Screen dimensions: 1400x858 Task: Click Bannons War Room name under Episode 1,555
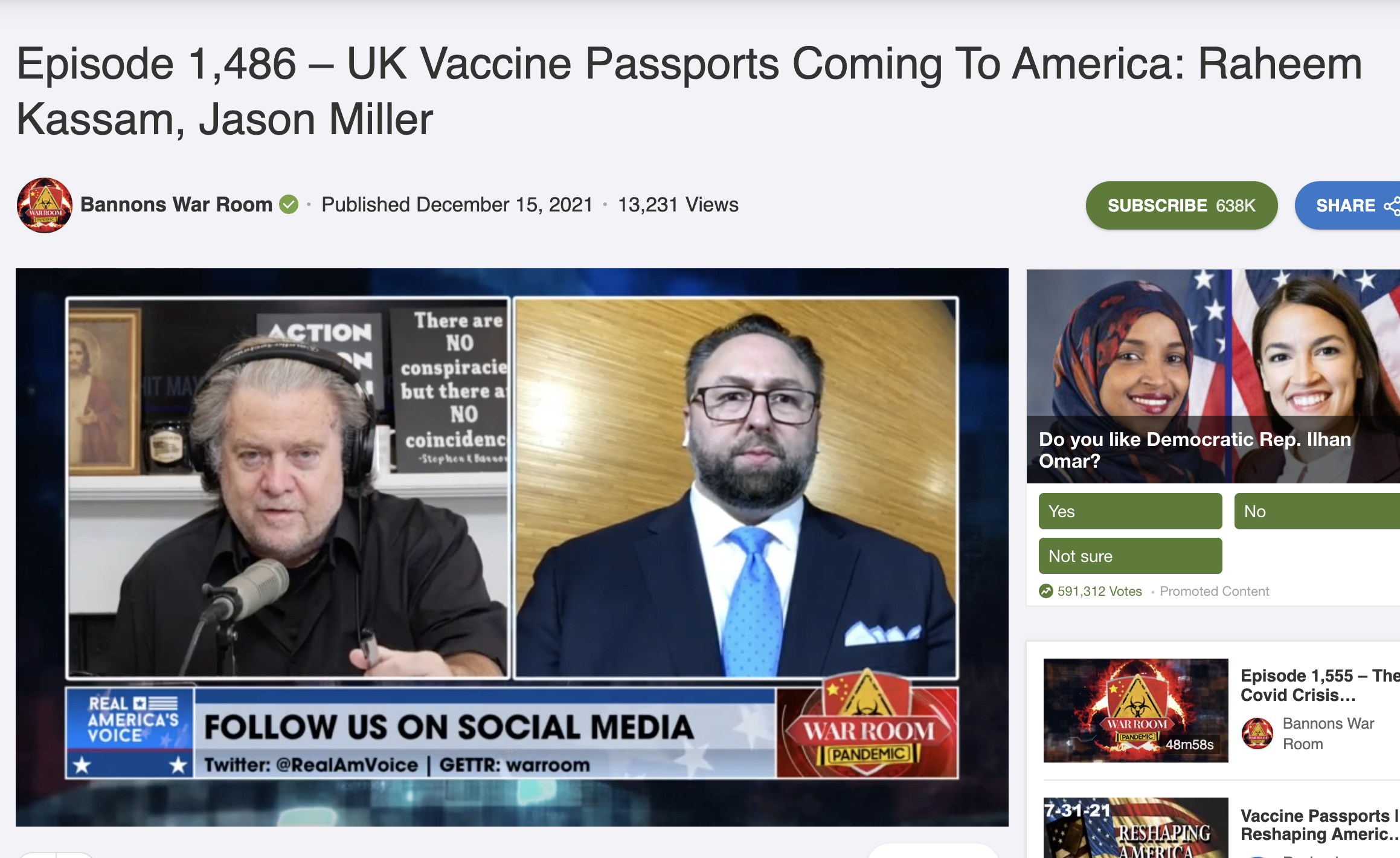coord(1328,734)
